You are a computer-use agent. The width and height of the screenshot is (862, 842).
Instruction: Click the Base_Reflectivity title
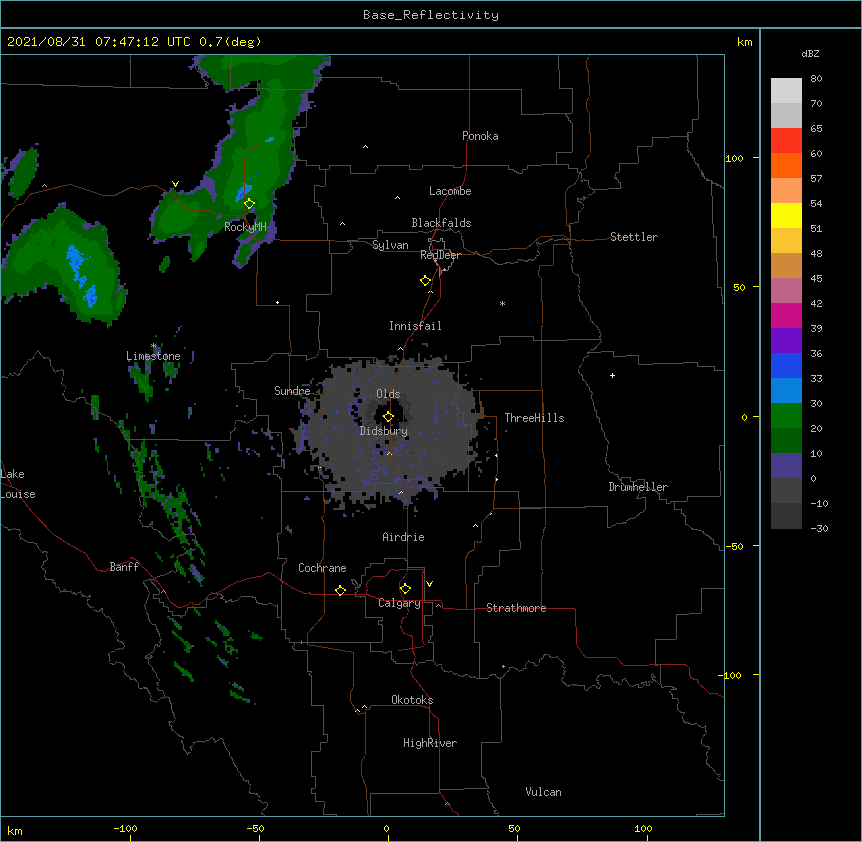[x=431, y=15]
